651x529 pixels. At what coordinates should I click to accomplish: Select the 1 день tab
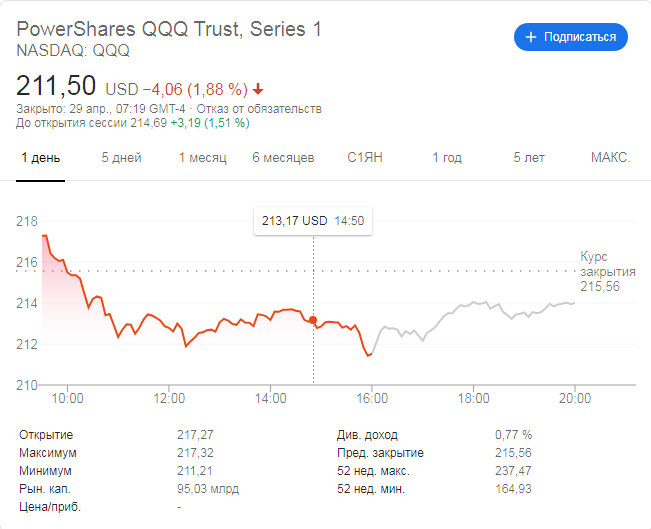pos(40,158)
